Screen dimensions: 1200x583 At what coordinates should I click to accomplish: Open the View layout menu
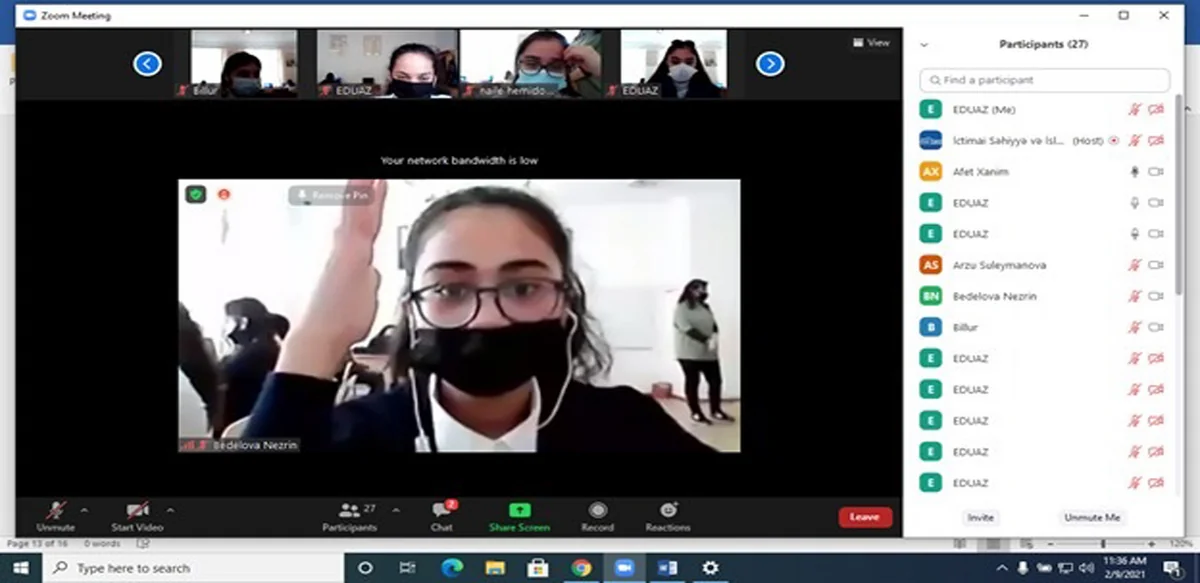tap(871, 43)
